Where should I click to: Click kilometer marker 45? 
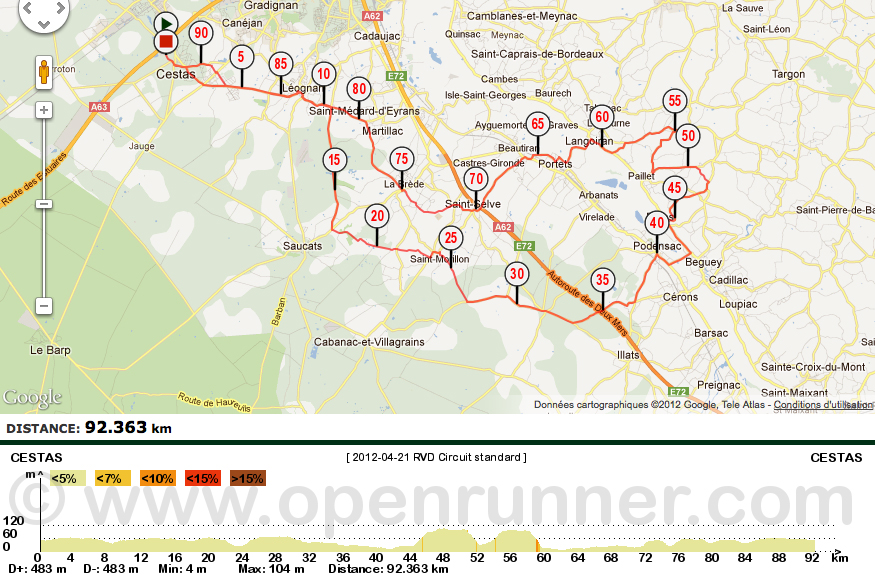click(675, 188)
